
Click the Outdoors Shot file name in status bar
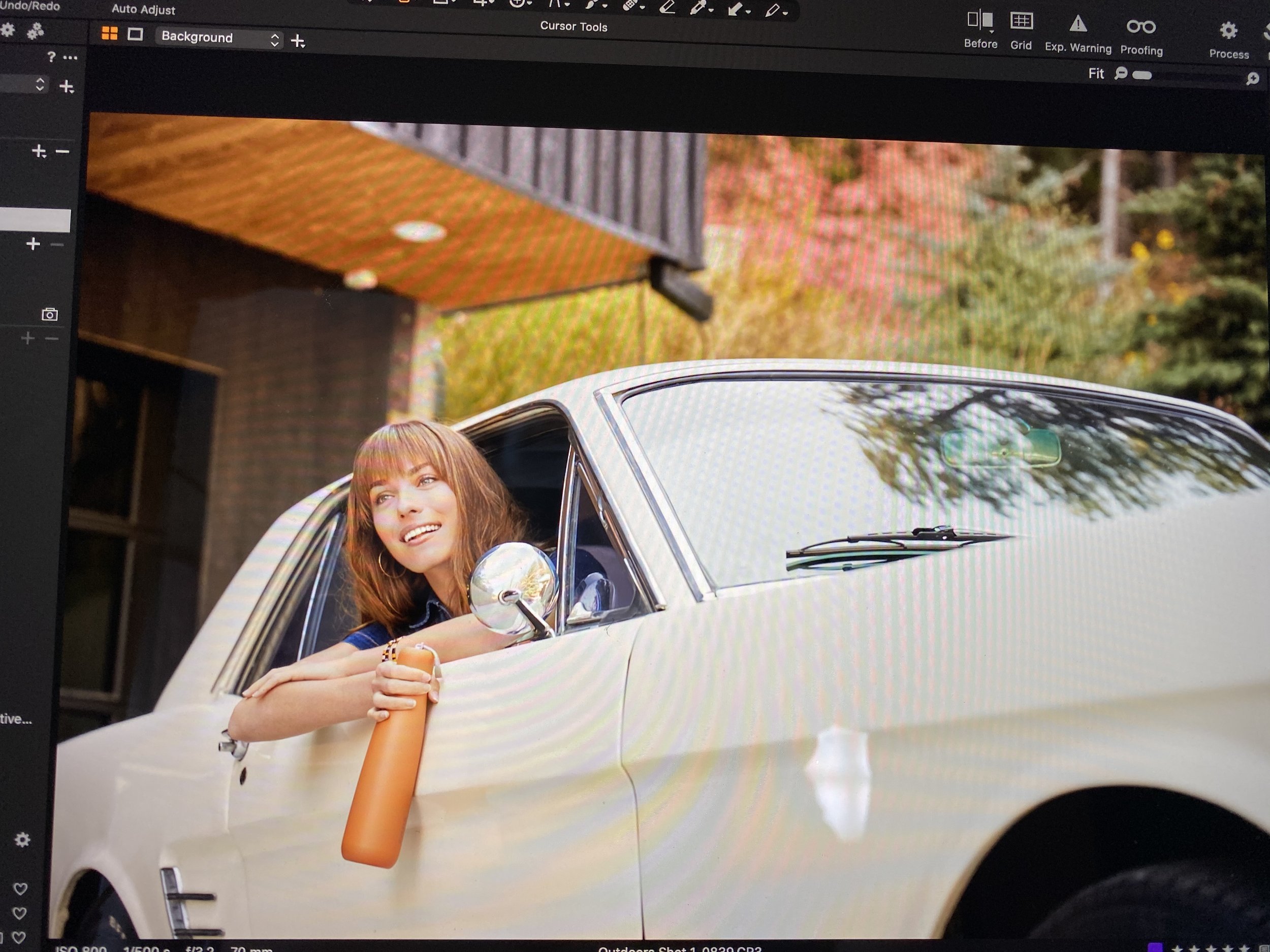[x=680, y=948]
